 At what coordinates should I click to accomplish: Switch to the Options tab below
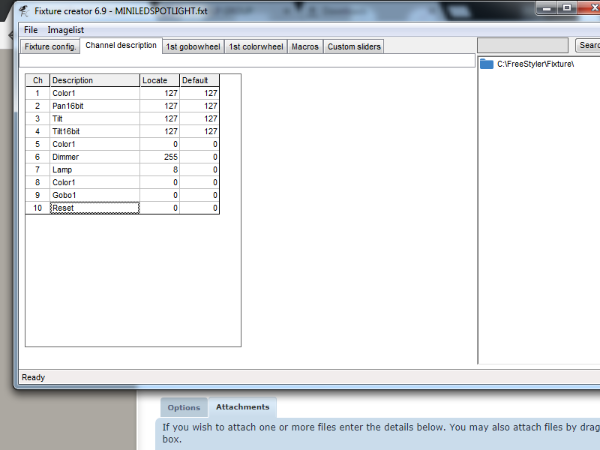pyautogui.click(x=184, y=407)
